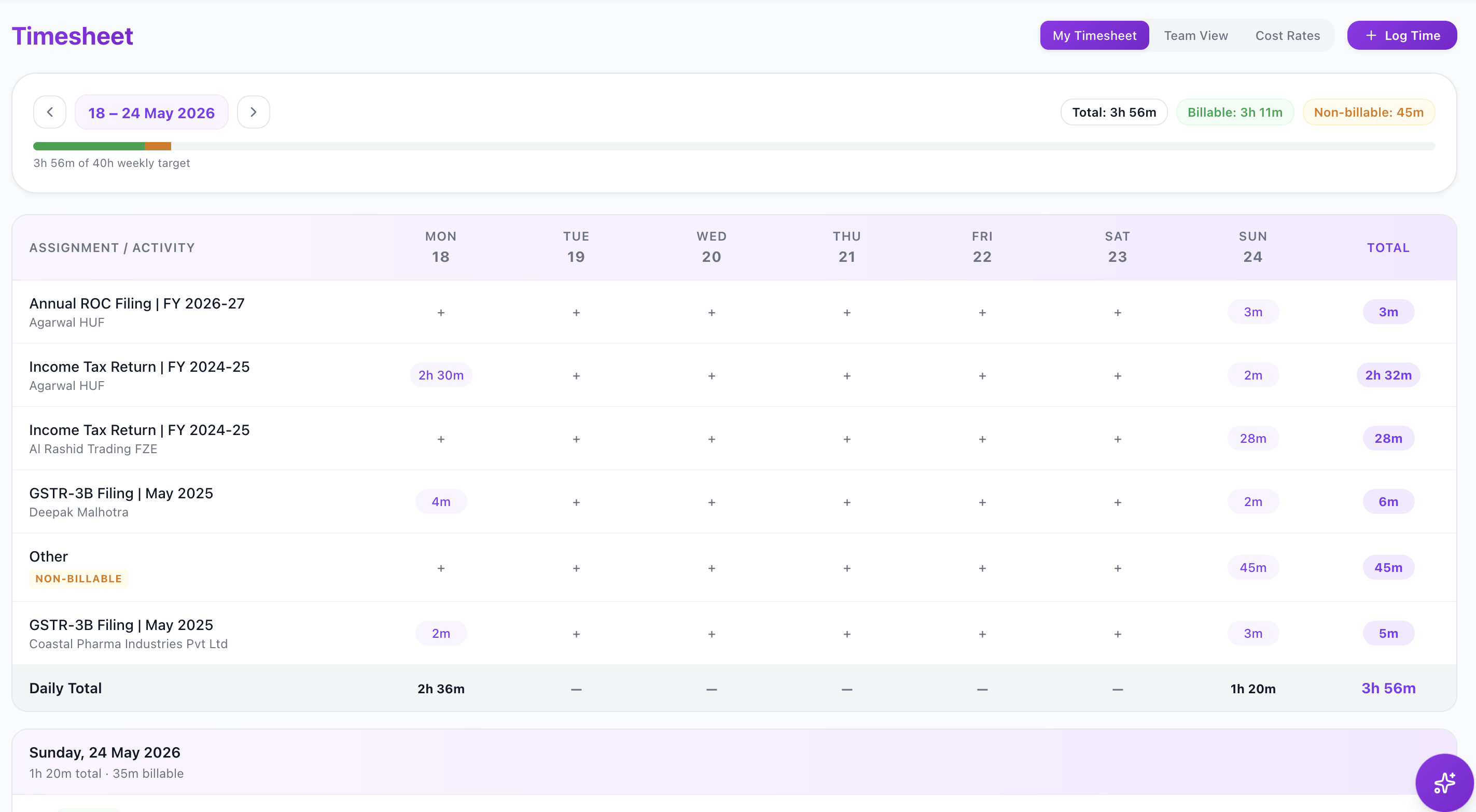Add Thursday time for Agarwal HUF Income Tax Return

[x=846, y=375]
